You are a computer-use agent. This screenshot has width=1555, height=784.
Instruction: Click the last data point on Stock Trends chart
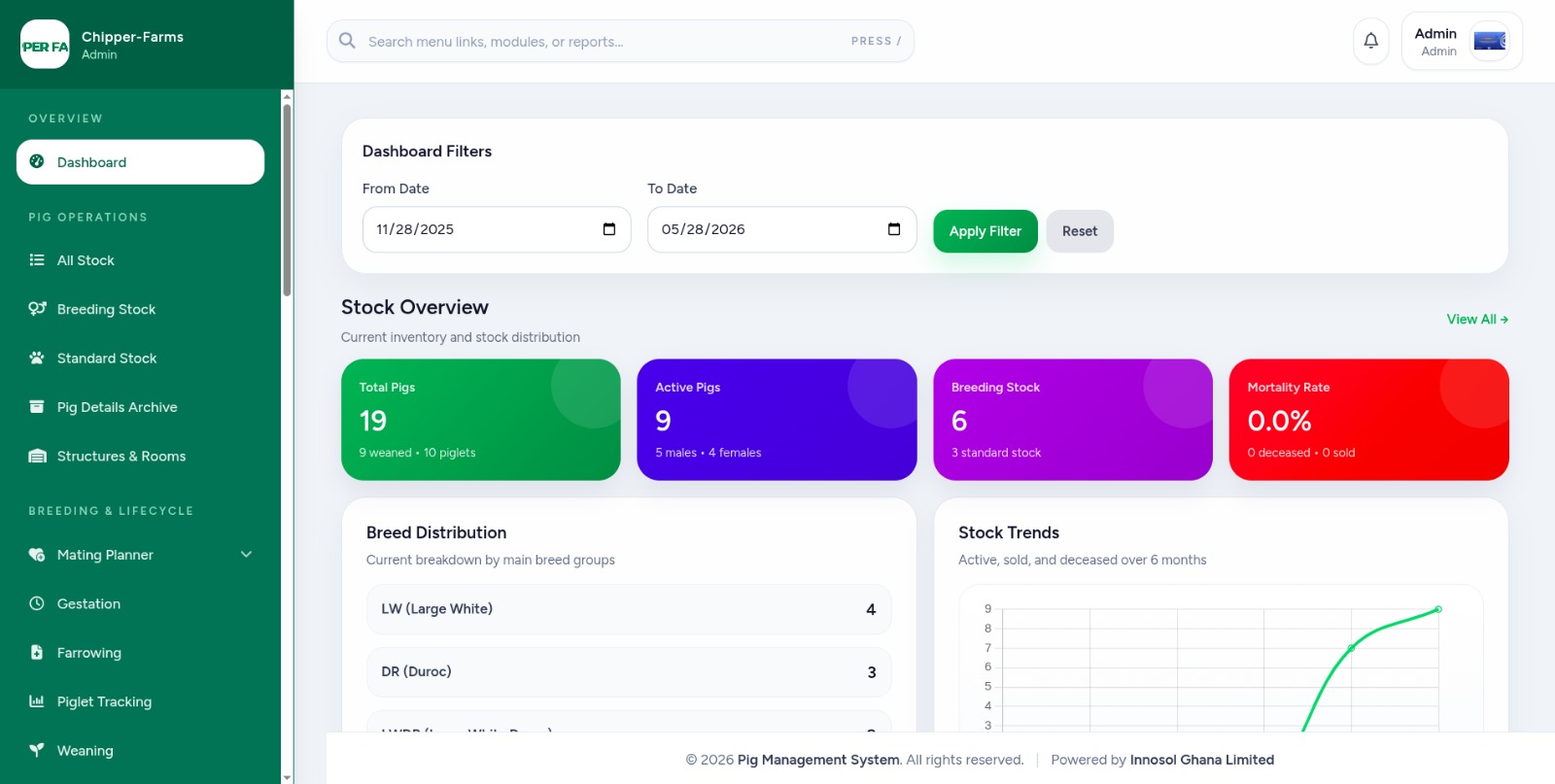[1438, 609]
